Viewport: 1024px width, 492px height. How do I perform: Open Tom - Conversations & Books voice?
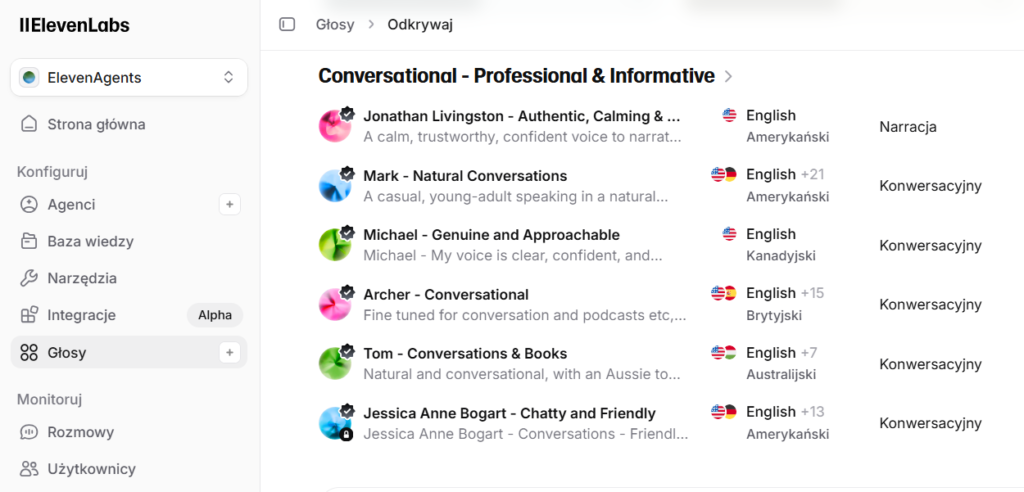coord(465,353)
